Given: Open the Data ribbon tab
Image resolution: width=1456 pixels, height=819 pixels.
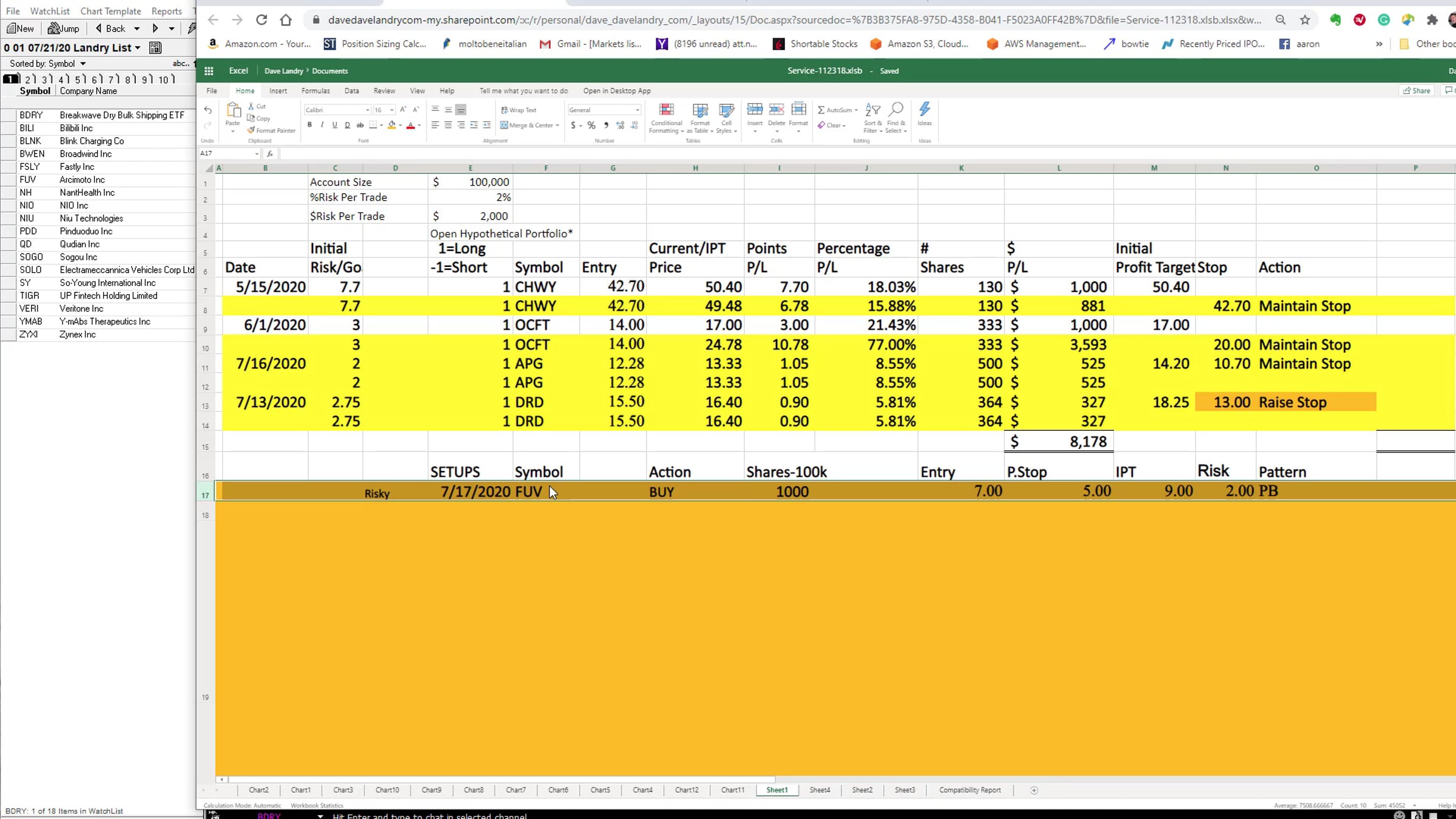Looking at the screenshot, I should point(351,91).
